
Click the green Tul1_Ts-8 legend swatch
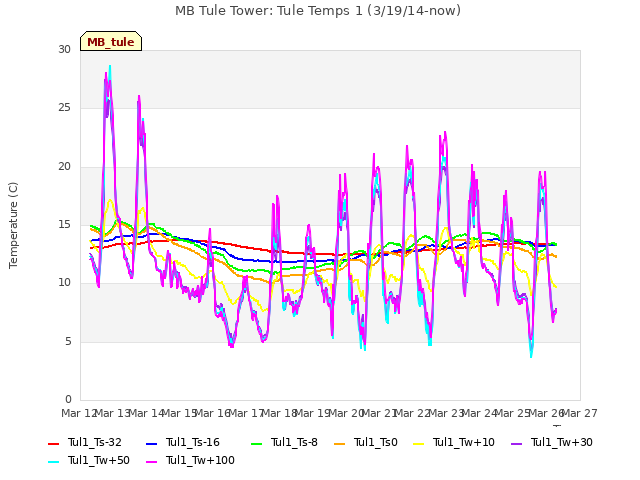pyautogui.click(x=256, y=443)
